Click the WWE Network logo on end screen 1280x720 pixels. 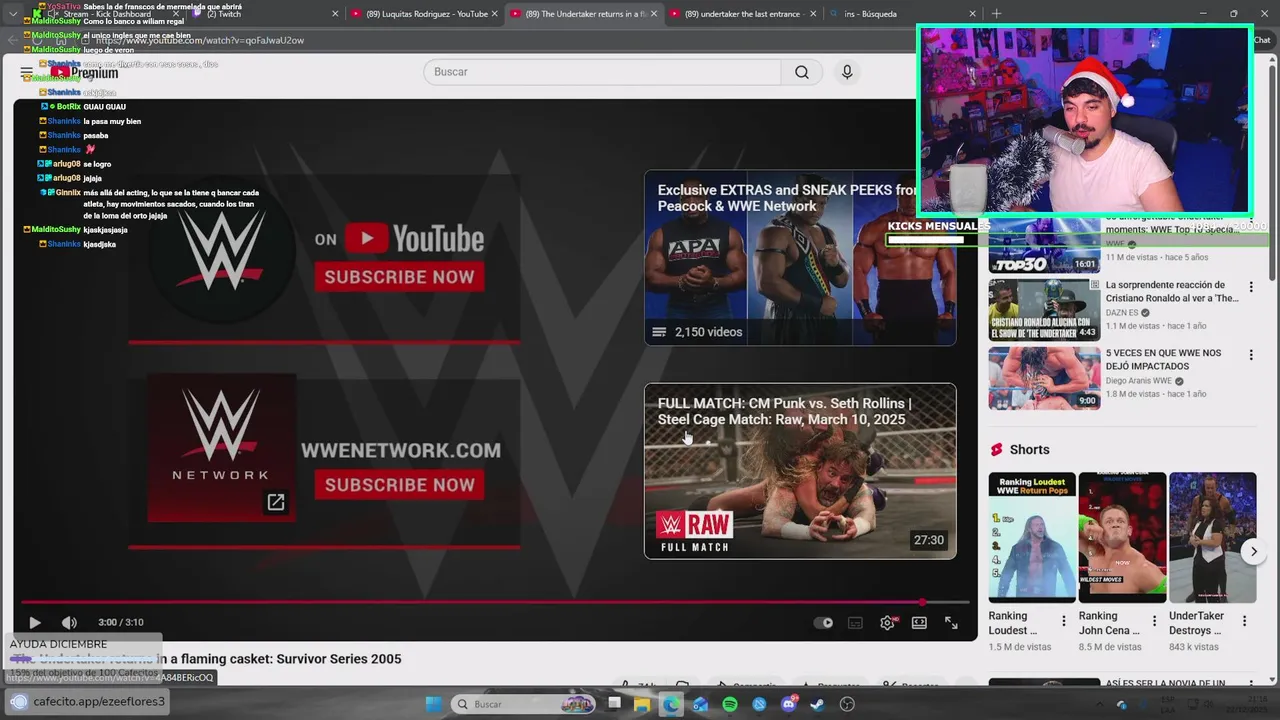point(221,447)
